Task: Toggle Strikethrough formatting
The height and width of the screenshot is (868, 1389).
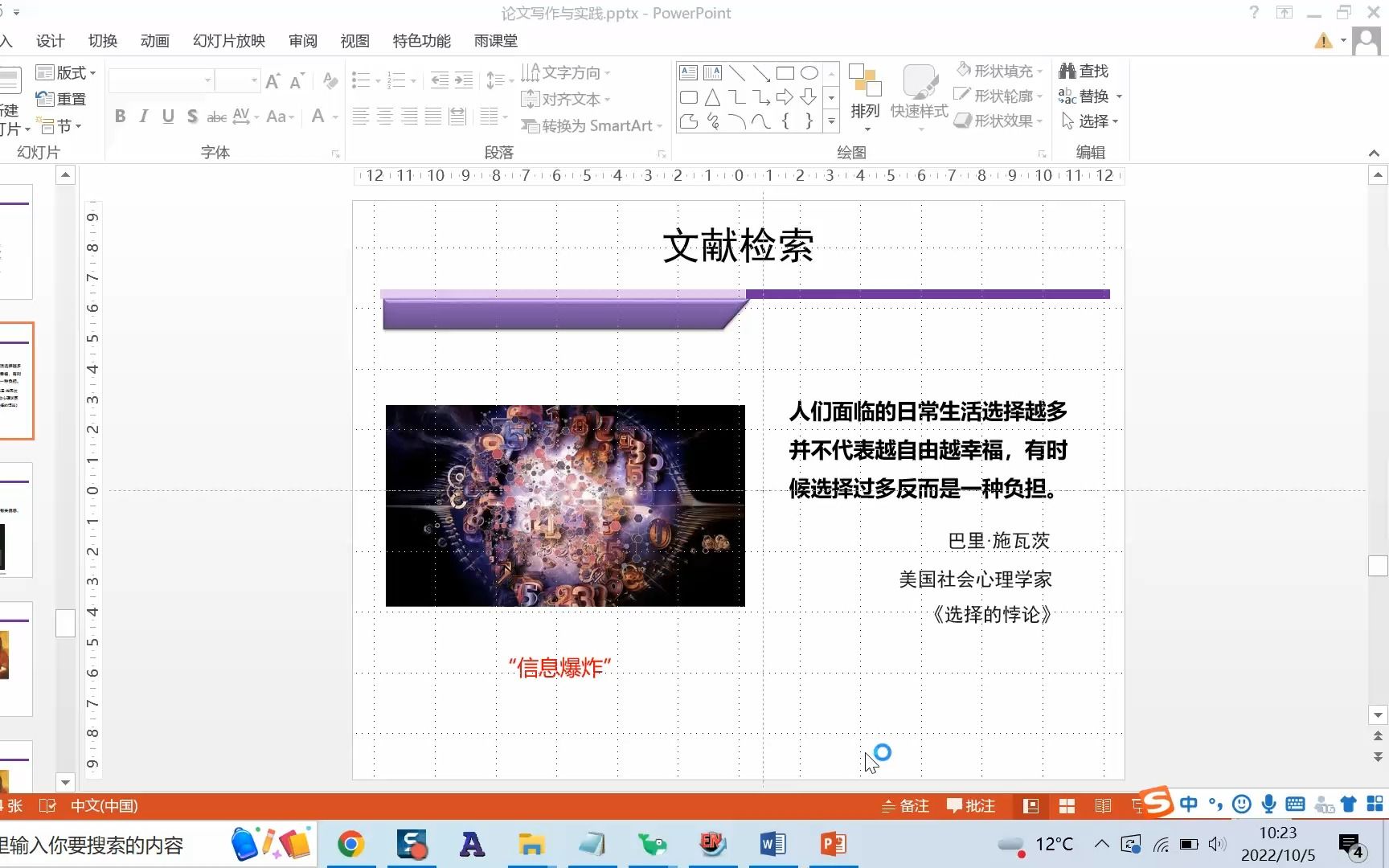Action: tap(216, 117)
